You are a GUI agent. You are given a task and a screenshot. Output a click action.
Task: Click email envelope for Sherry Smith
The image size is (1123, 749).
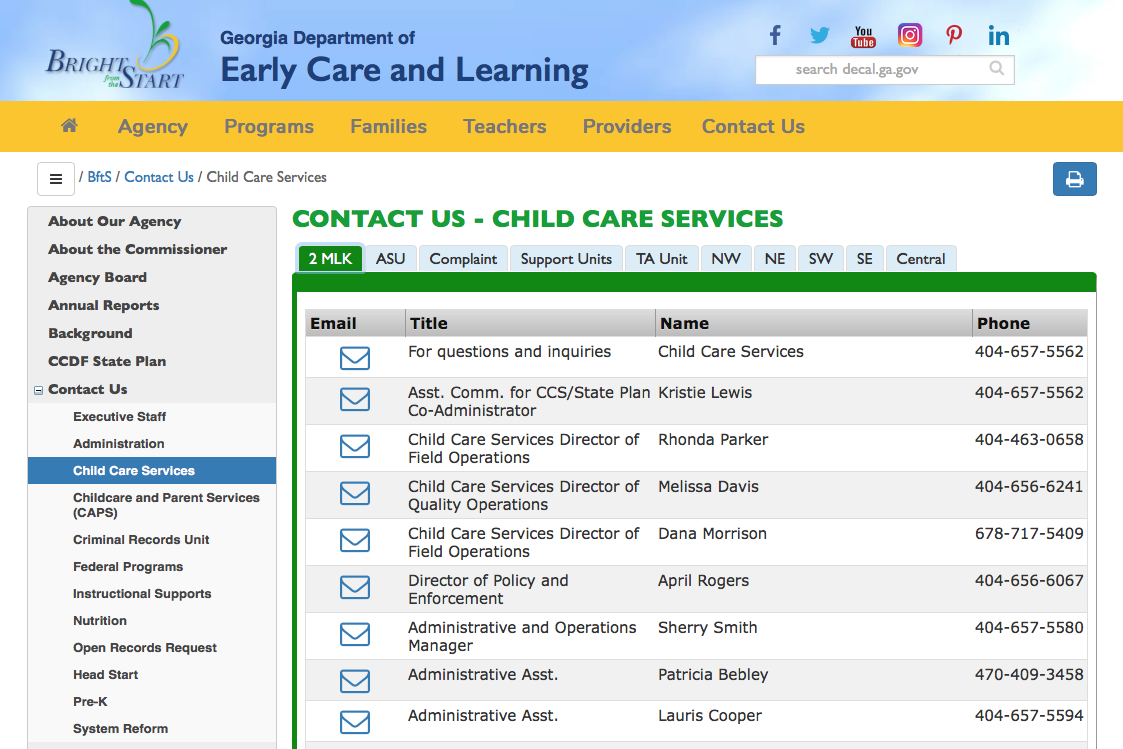(355, 634)
